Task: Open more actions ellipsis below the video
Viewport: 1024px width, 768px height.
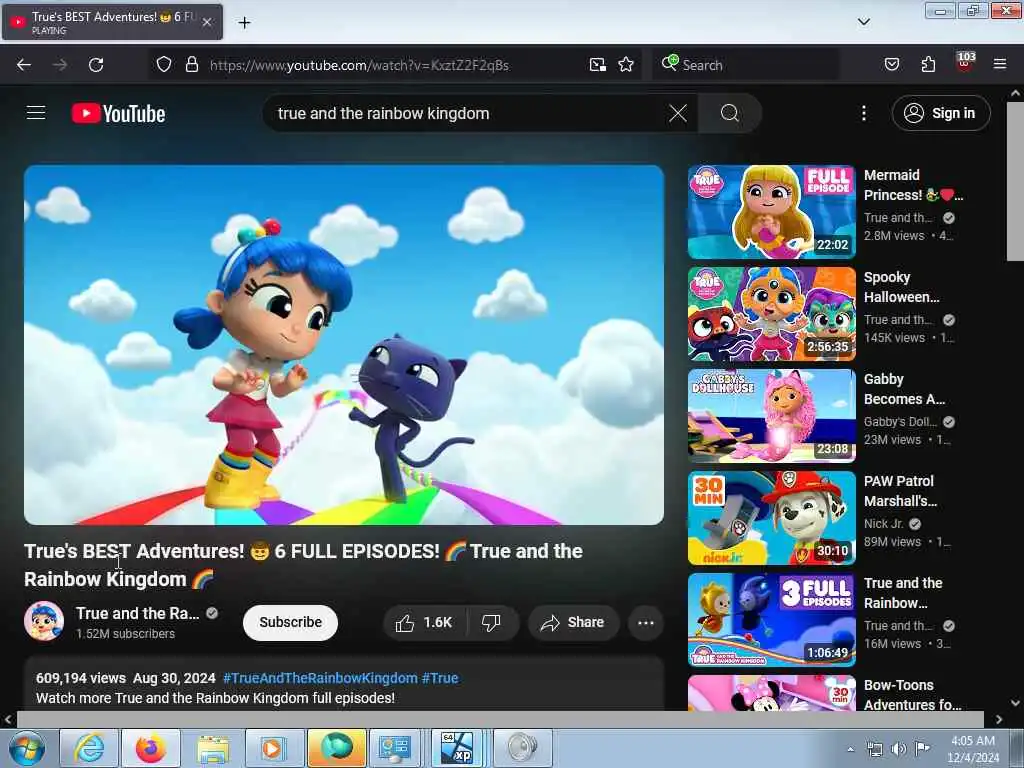Action: point(646,622)
